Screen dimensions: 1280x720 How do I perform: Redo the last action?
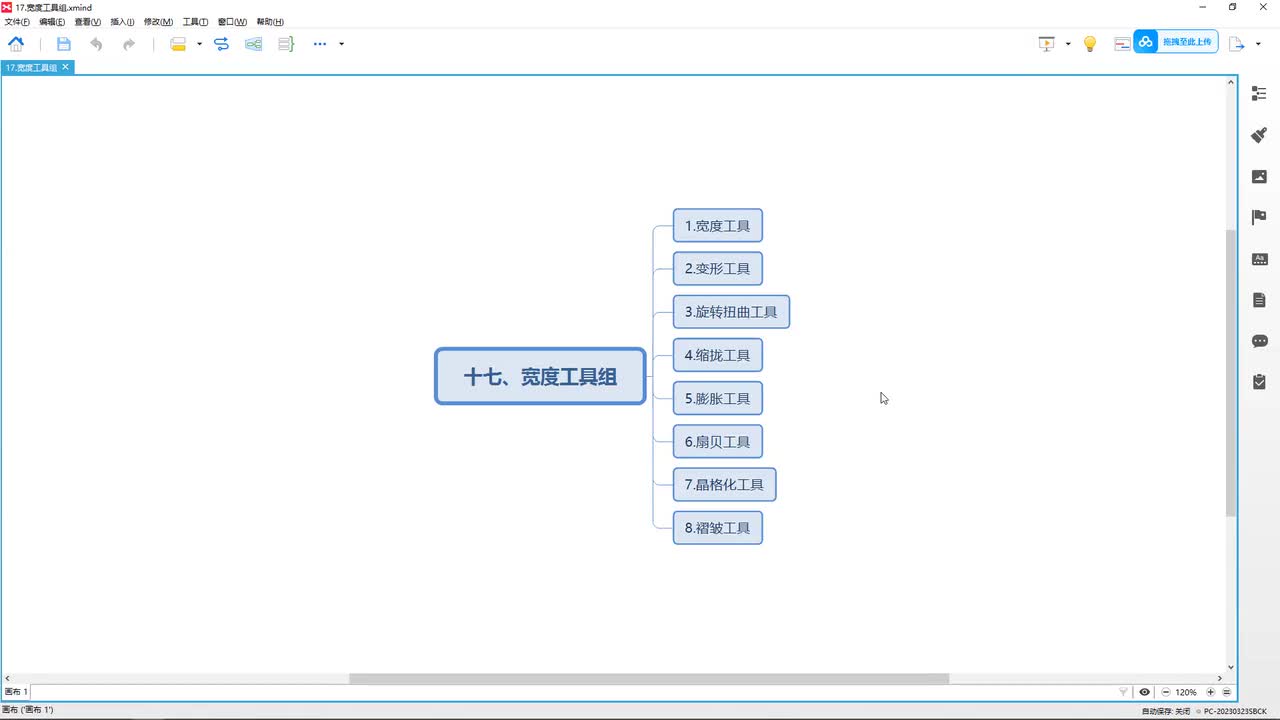pyautogui.click(x=129, y=44)
